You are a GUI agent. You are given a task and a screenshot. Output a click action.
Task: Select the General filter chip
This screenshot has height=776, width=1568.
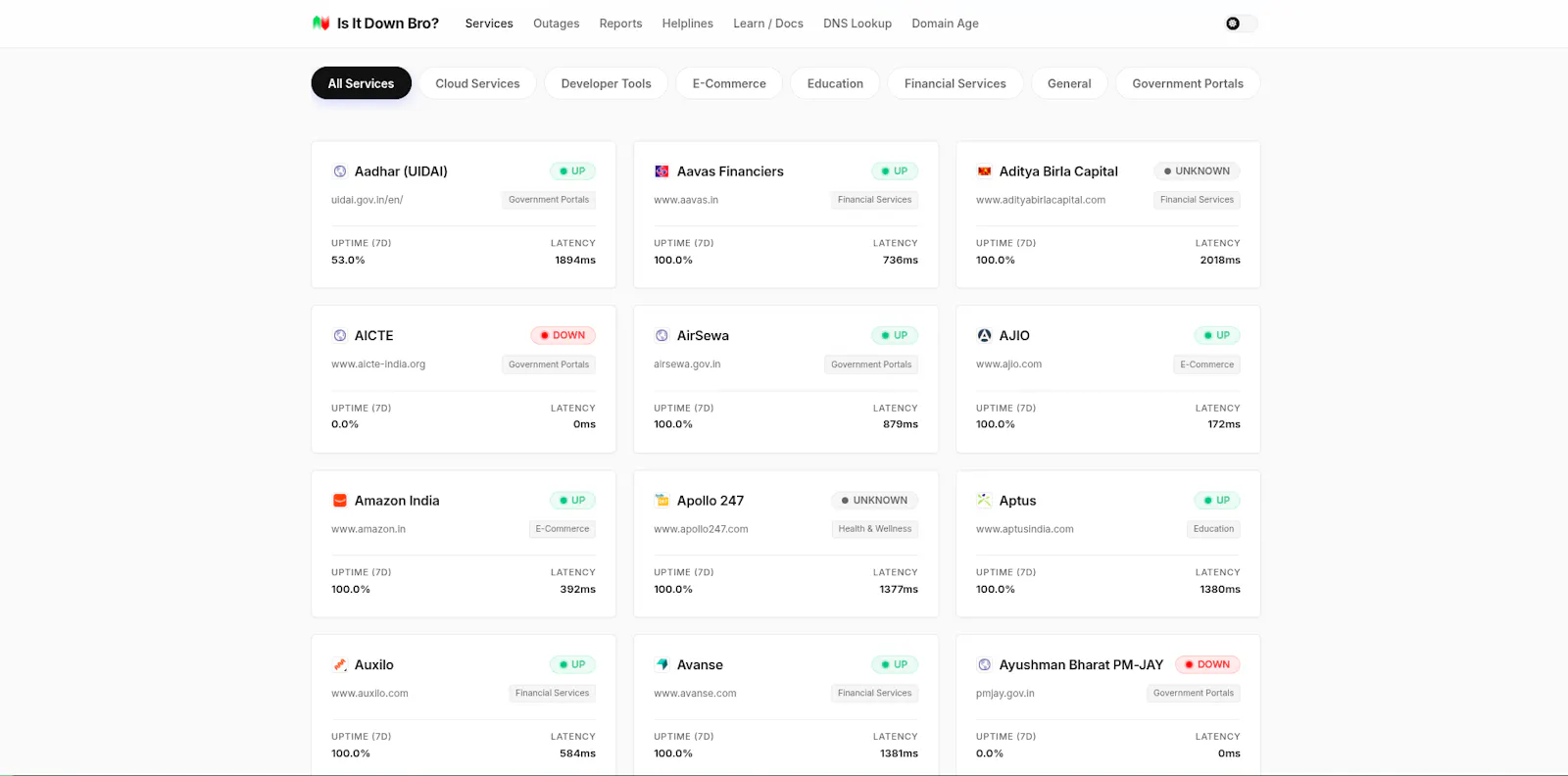pyautogui.click(x=1069, y=83)
